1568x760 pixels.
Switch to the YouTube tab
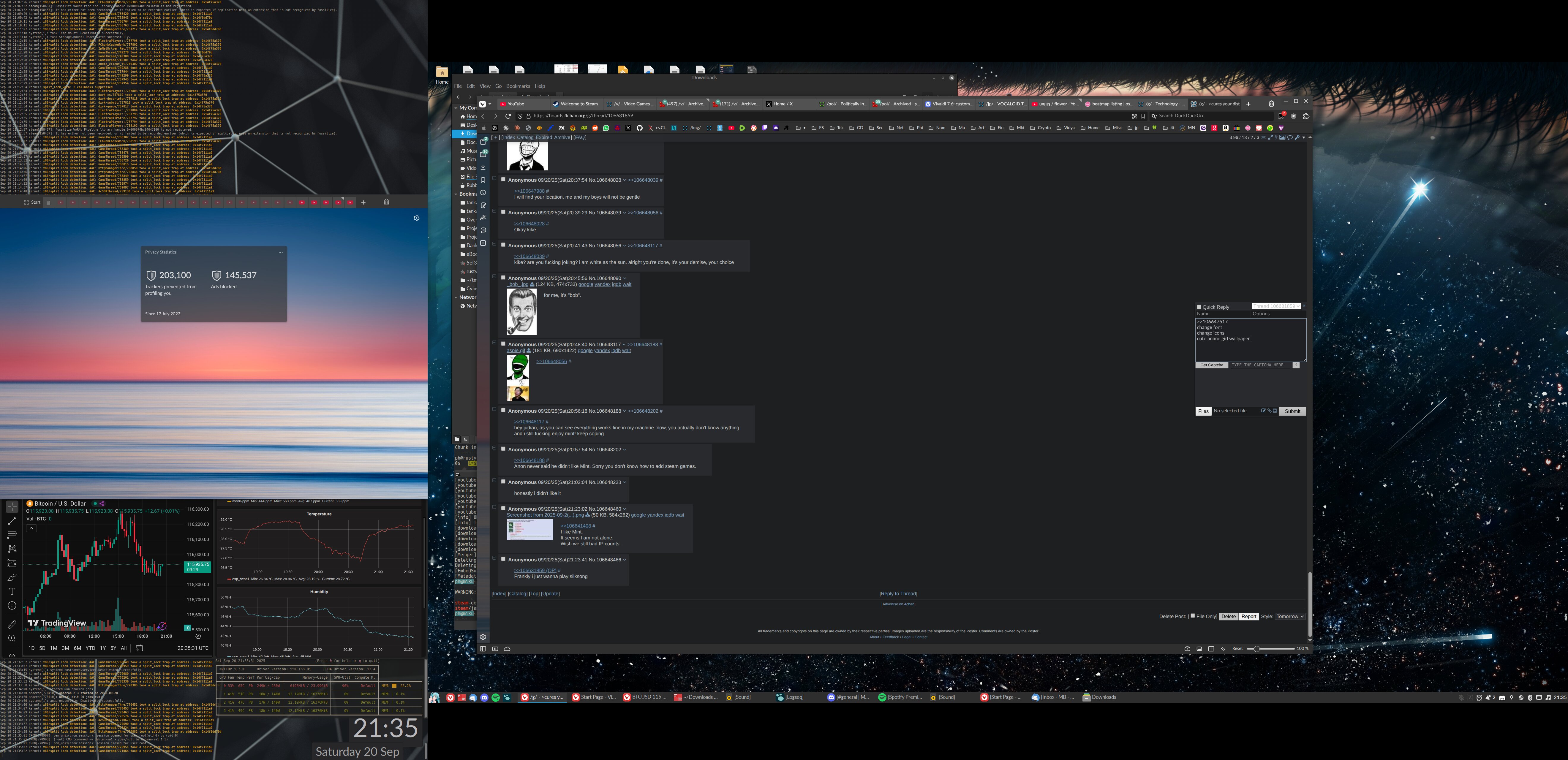tap(524, 104)
